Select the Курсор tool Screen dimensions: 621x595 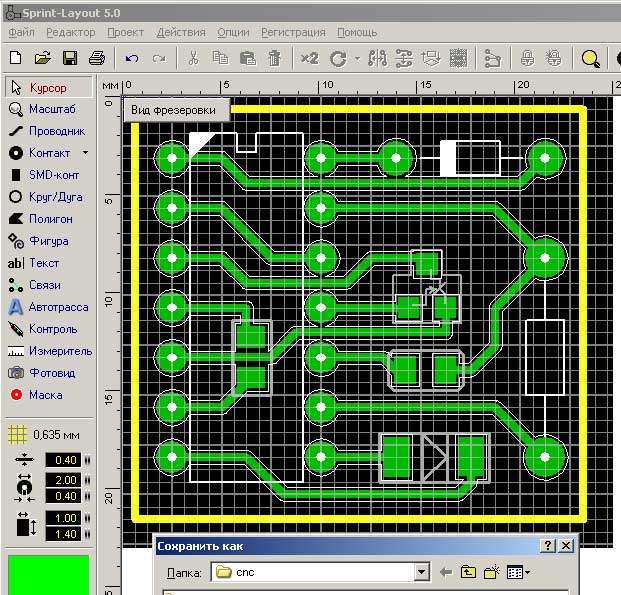coord(49,88)
